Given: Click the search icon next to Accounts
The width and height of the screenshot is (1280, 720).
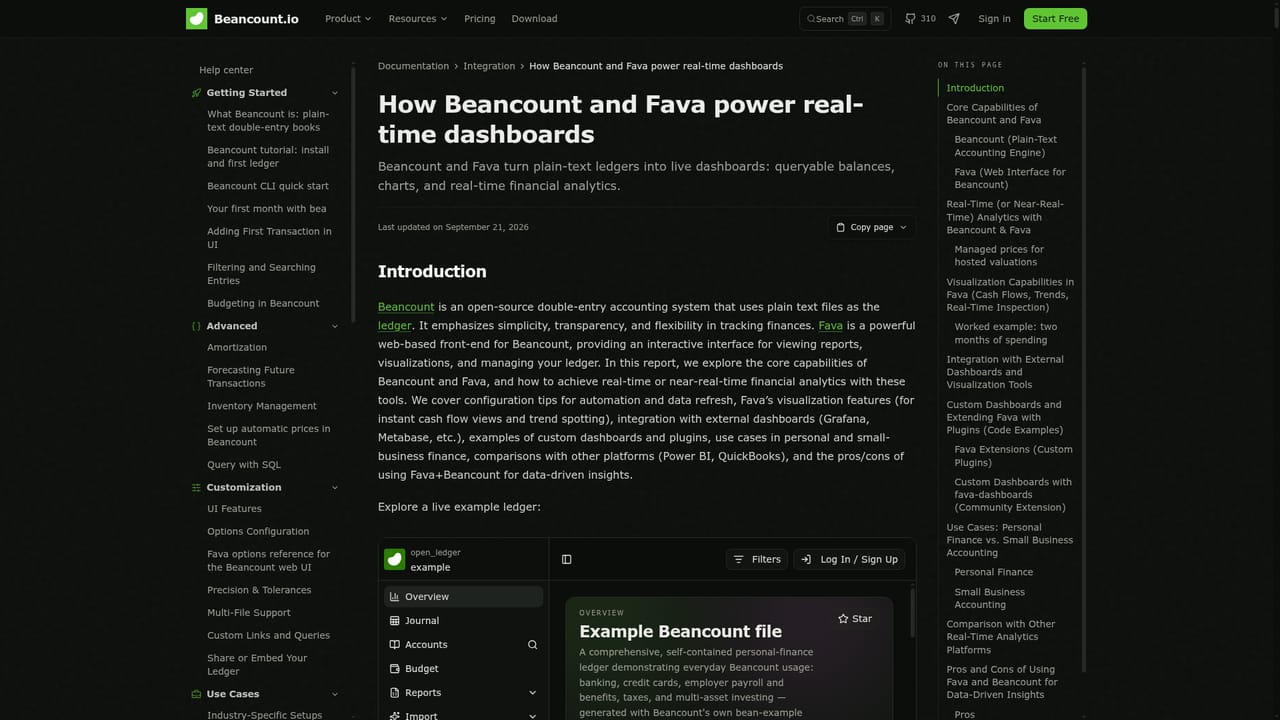Looking at the screenshot, I should pos(532,645).
